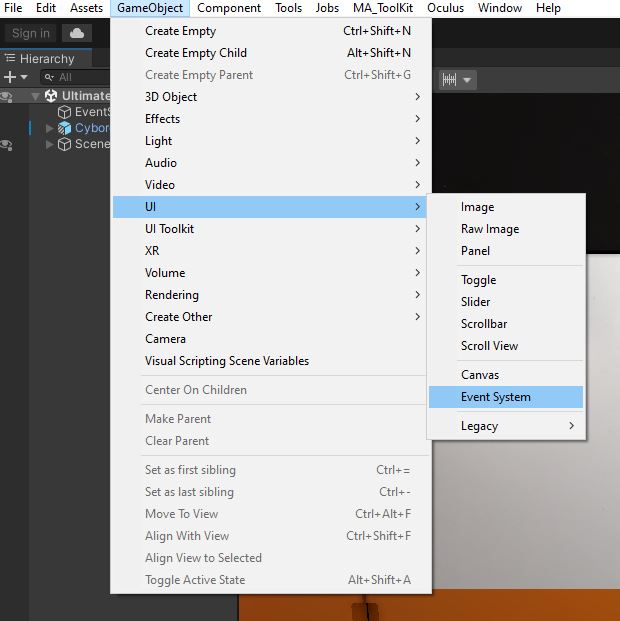Image resolution: width=620 pixels, height=621 pixels.
Task: Open the UI Toolkit submenu
Action: (x=270, y=229)
